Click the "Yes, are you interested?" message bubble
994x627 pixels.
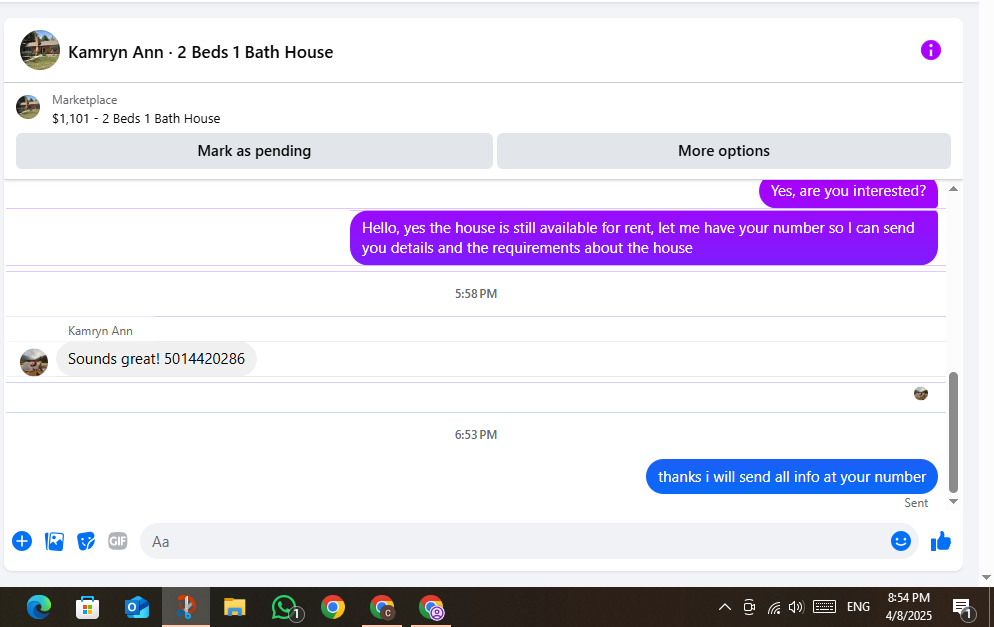click(848, 191)
